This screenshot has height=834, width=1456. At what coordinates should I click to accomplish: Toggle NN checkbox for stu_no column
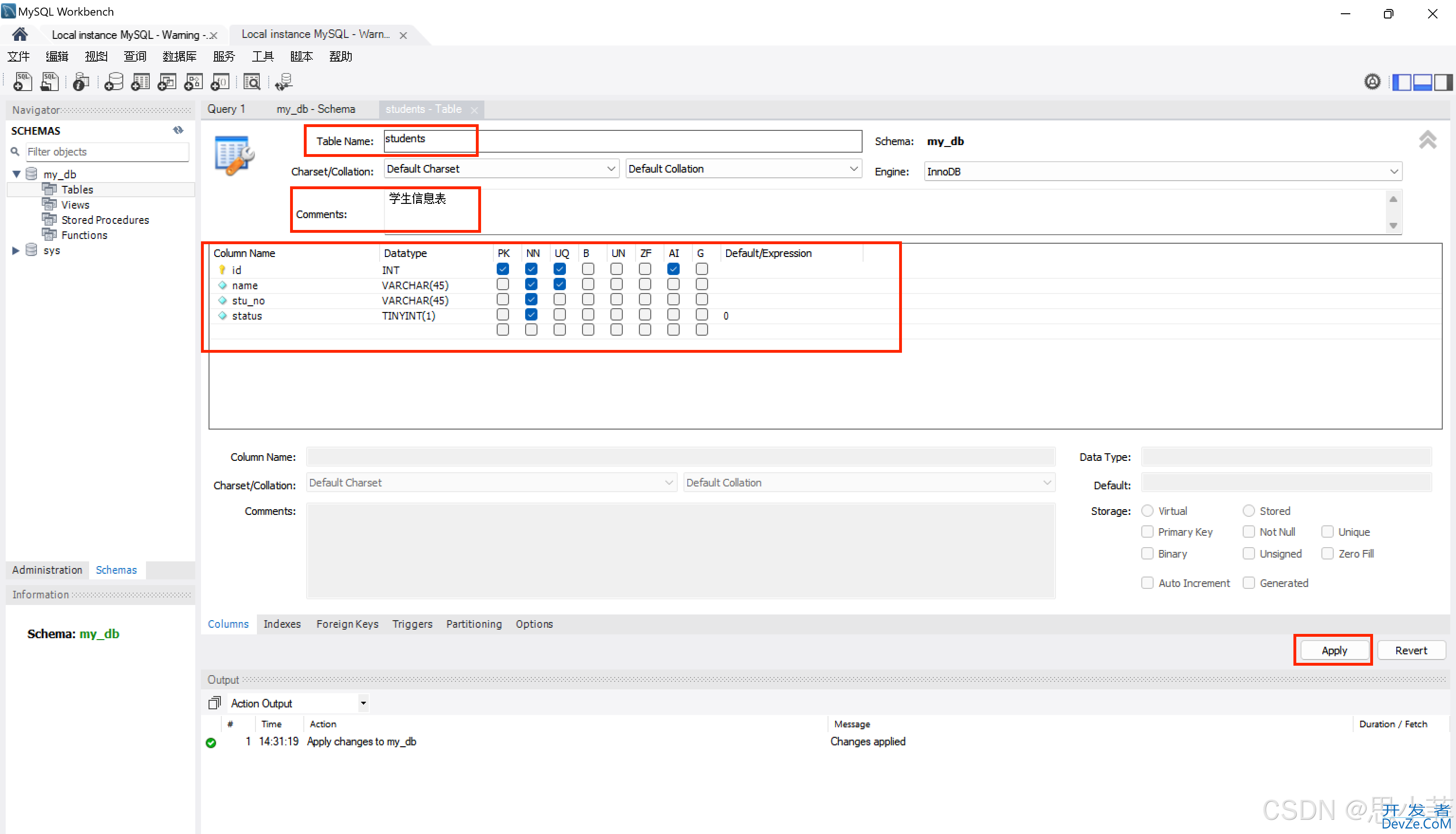pyautogui.click(x=532, y=300)
